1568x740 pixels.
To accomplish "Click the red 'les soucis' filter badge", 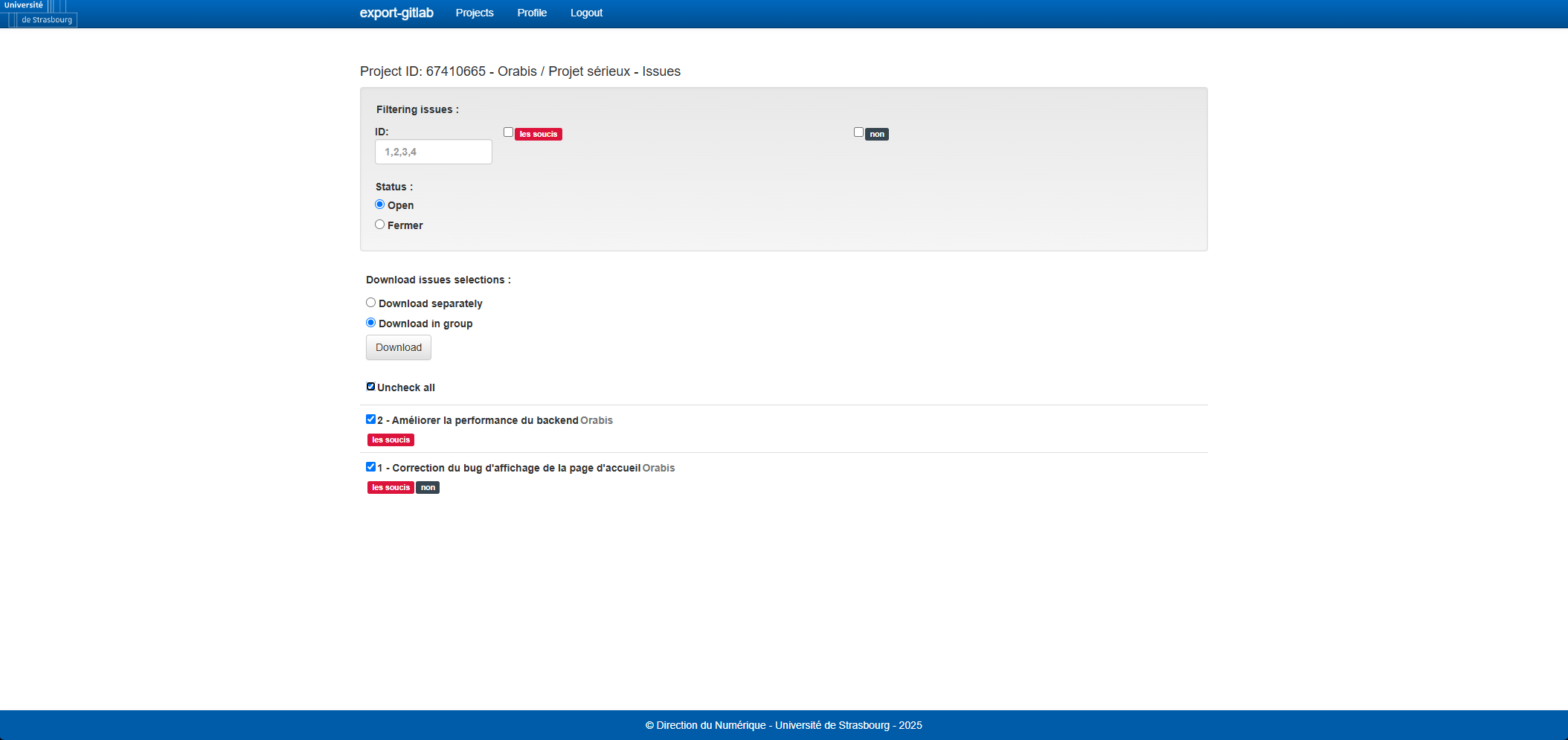I will 538,135.
